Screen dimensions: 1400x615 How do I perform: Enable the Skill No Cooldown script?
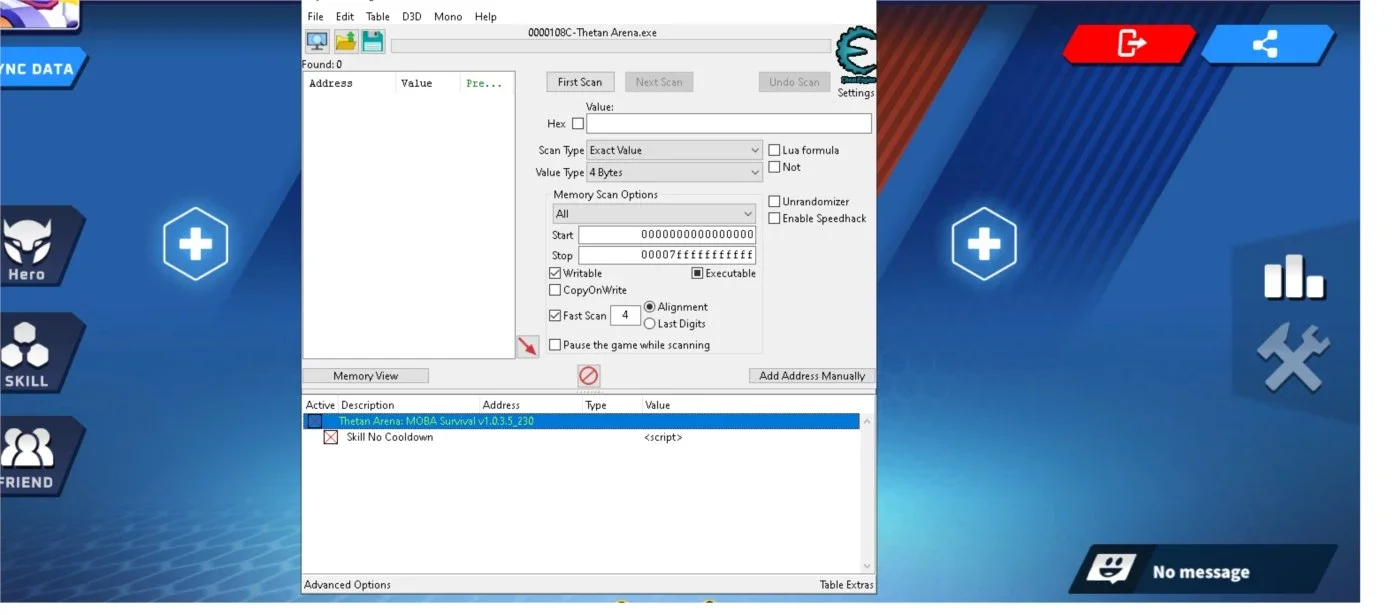[x=331, y=438]
